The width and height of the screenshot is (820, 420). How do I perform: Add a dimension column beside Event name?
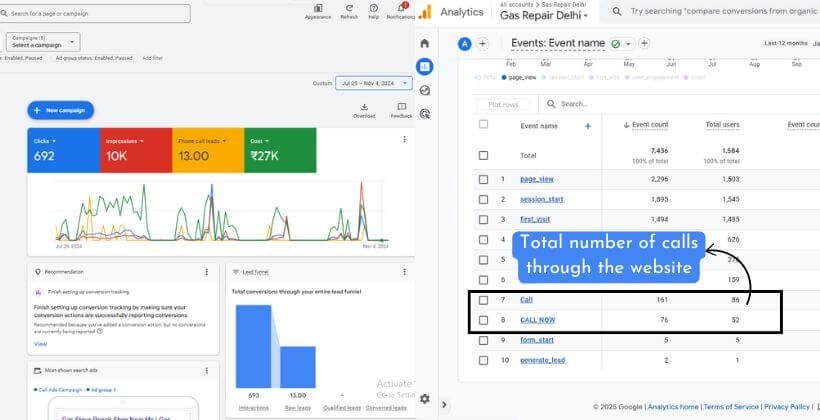click(x=588, y=126)
